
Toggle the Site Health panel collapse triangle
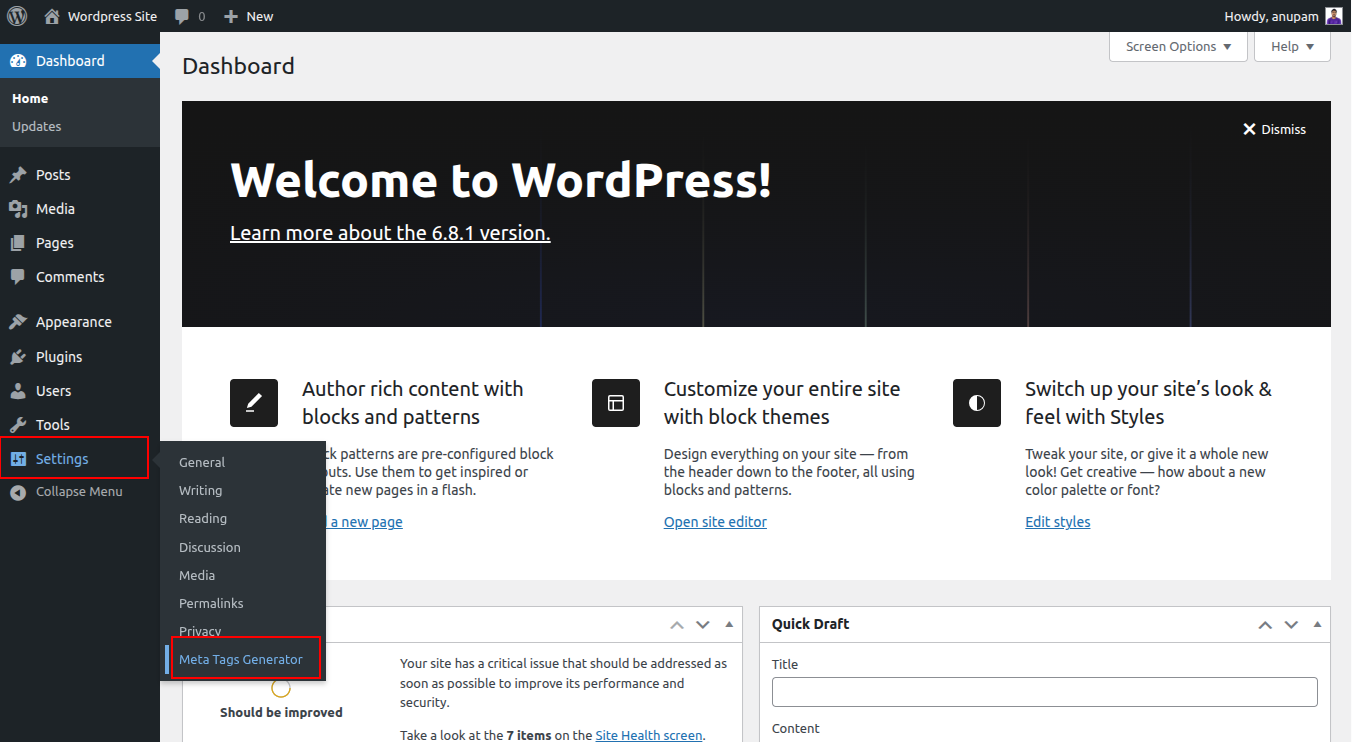(729, 624)
